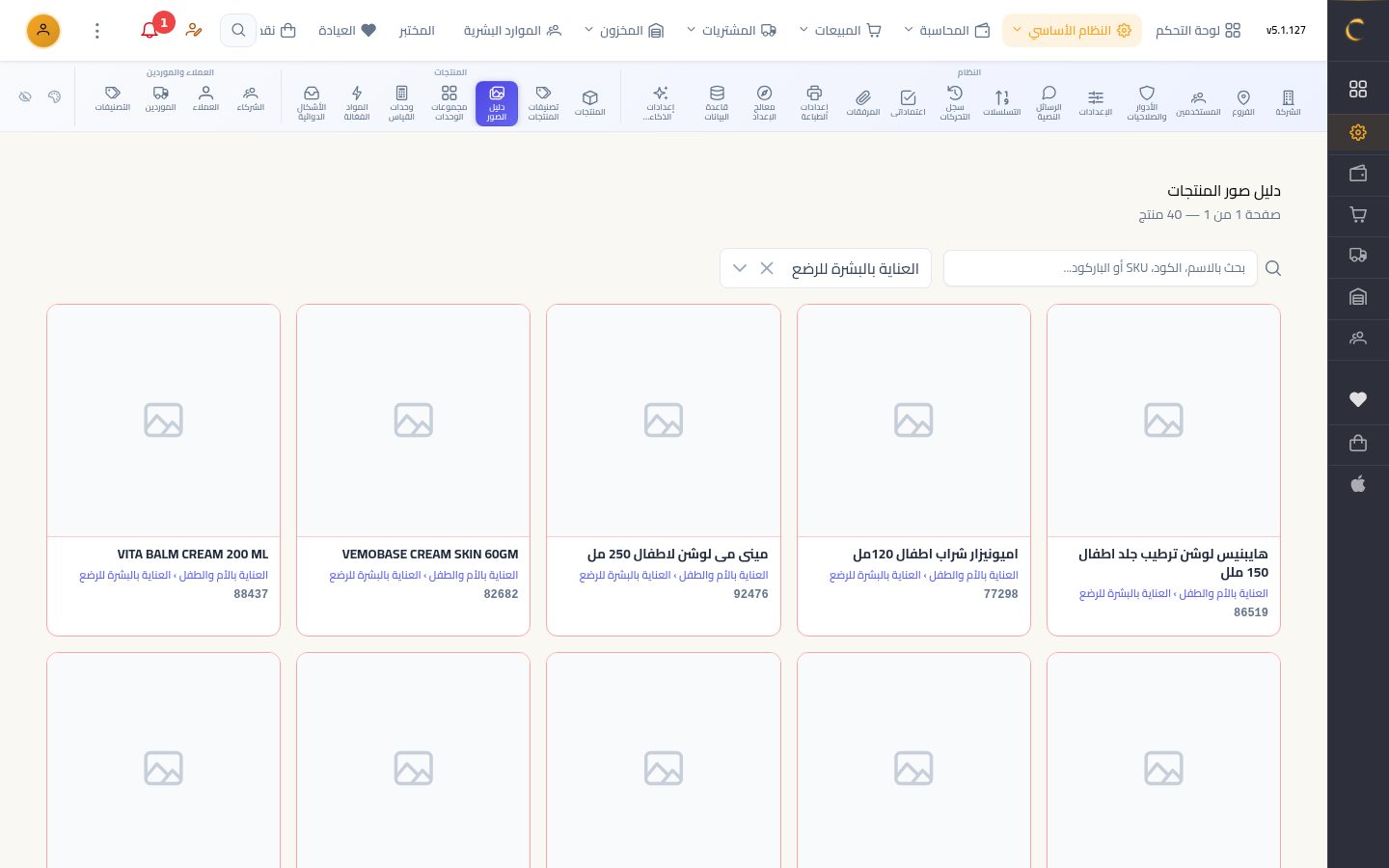1389x868 pixels.
Task: Open the المستخدمين users toolbar icon
Action: (1198, 102)
